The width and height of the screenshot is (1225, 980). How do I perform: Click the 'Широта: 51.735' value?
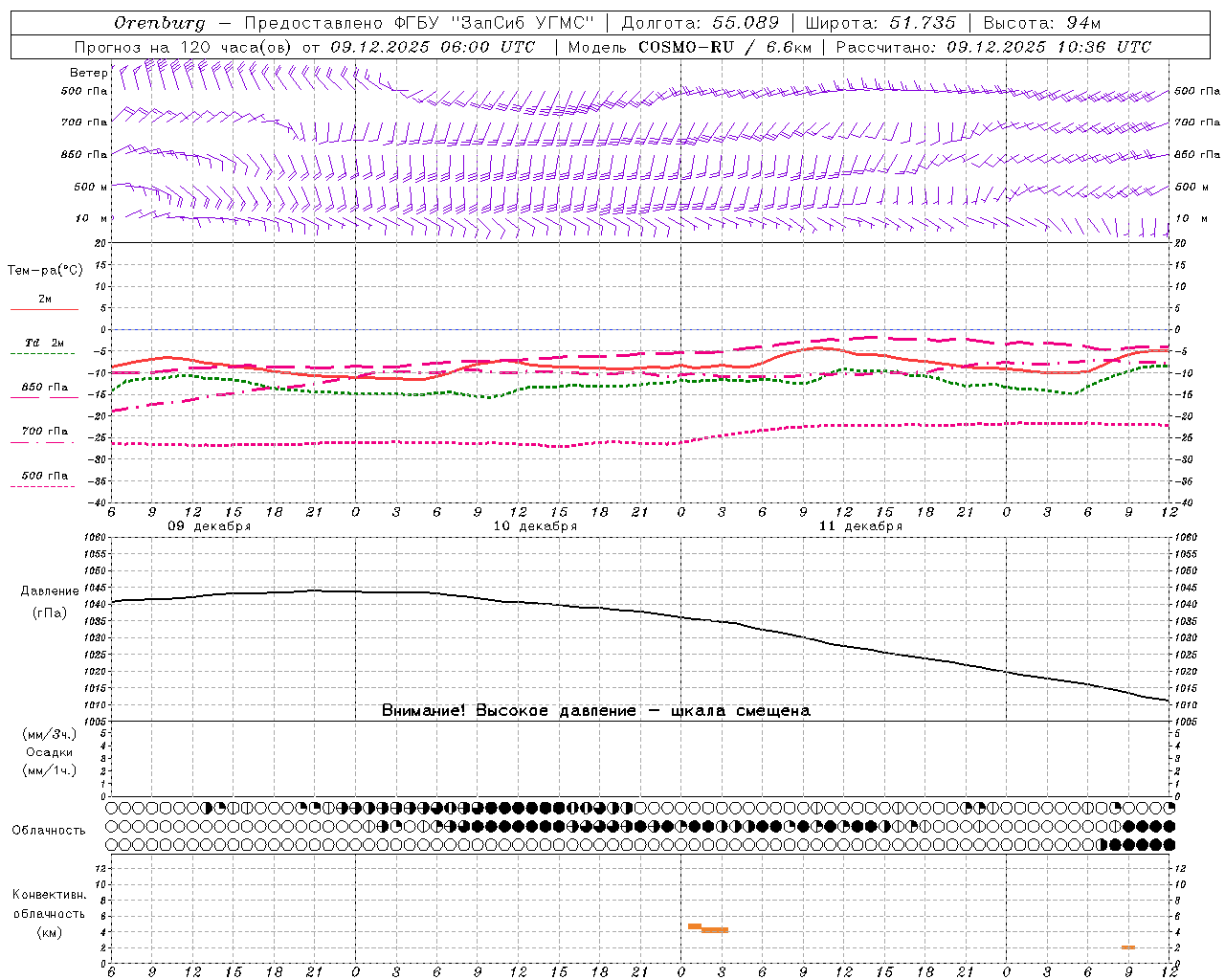coord(880,22)
